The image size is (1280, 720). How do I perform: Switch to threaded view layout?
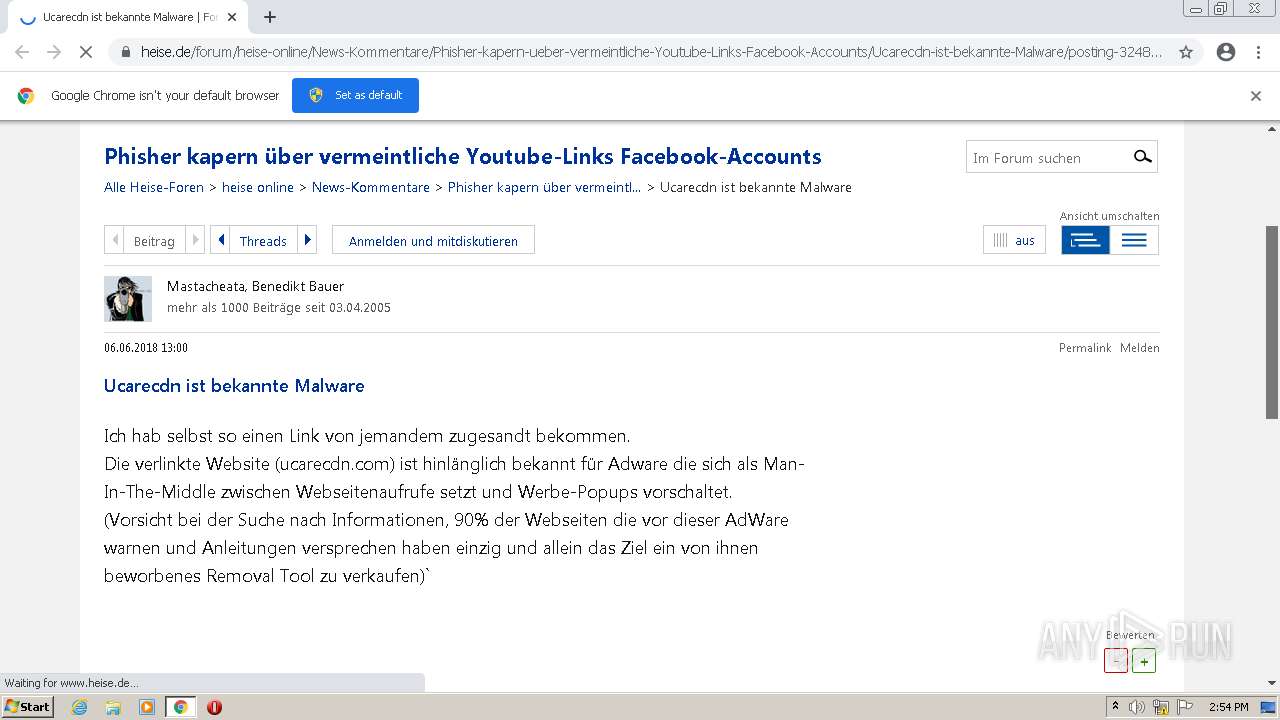point(1085,240)
